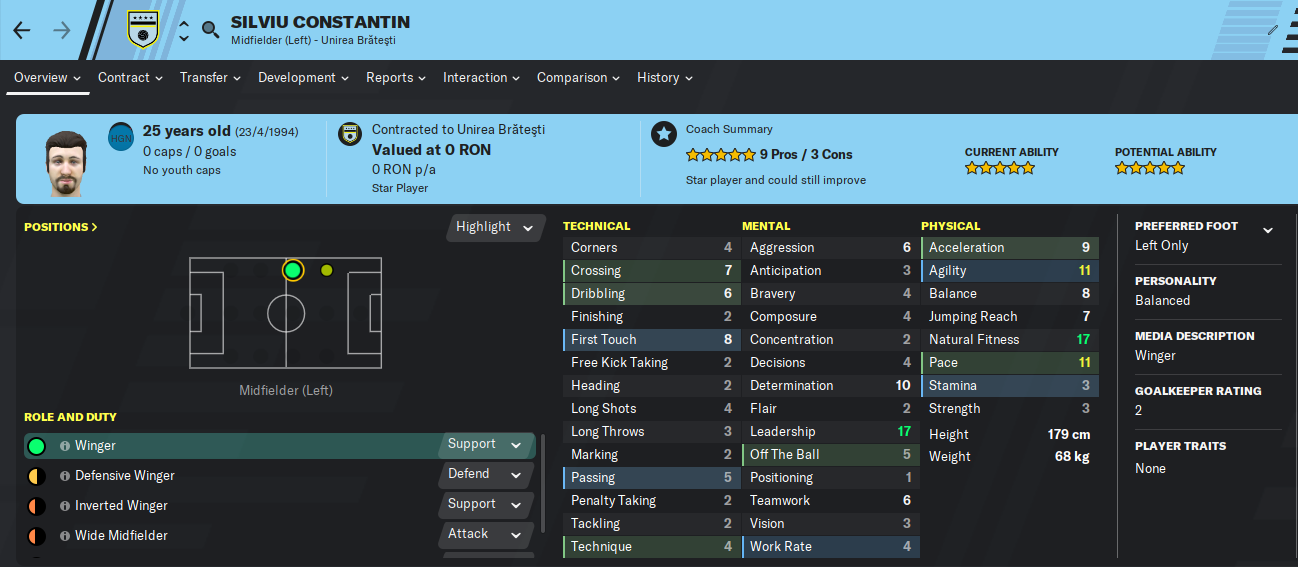Click the forward navigation arrow

tap(62, 30)
